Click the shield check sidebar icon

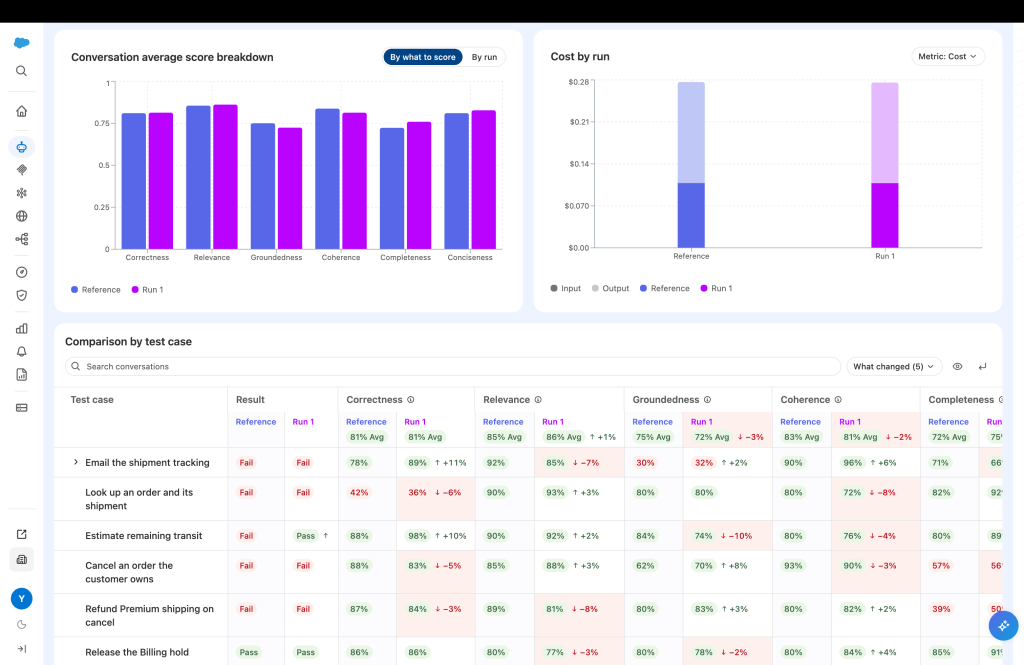click(22, 295)
